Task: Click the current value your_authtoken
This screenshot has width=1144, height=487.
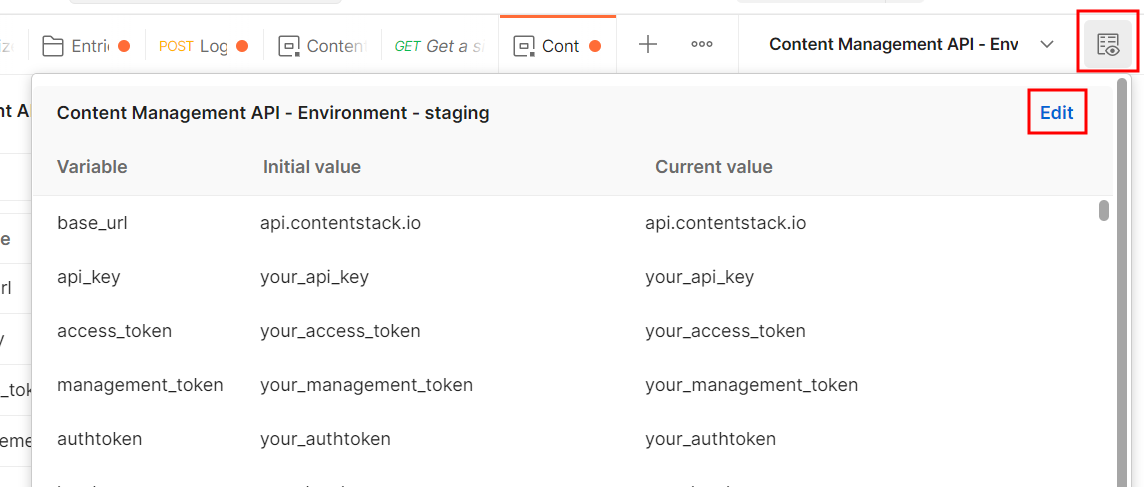Action: pyautogui.click(x=710, y=439)
